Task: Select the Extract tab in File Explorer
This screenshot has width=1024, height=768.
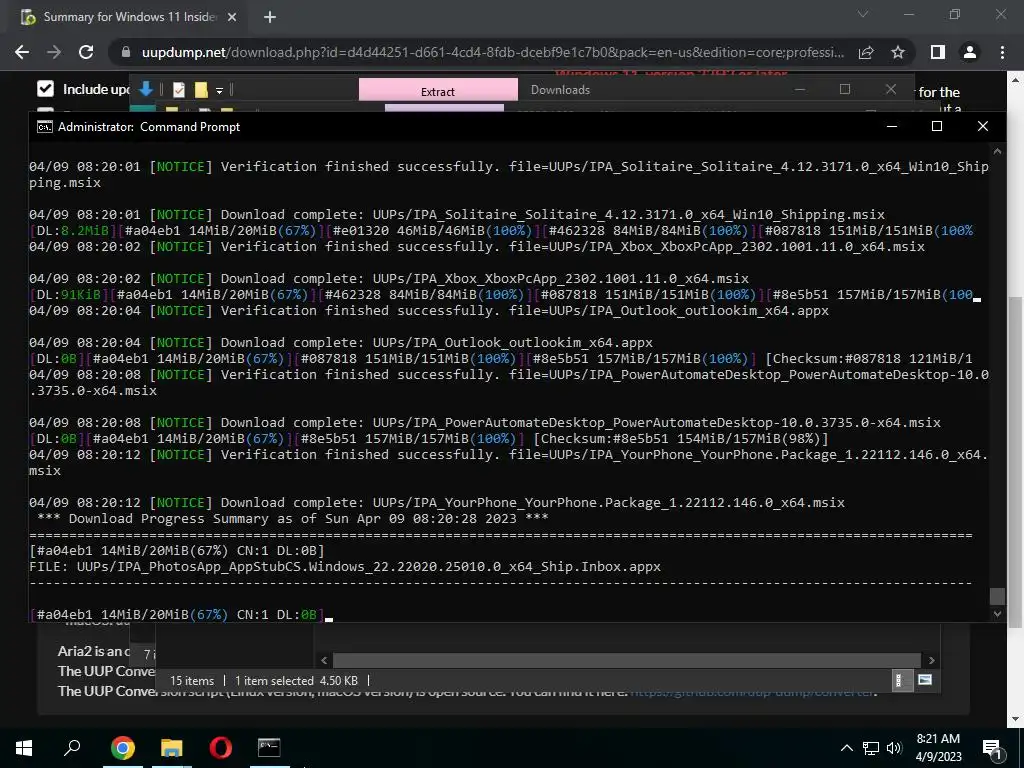Action: tap(438, 90)
